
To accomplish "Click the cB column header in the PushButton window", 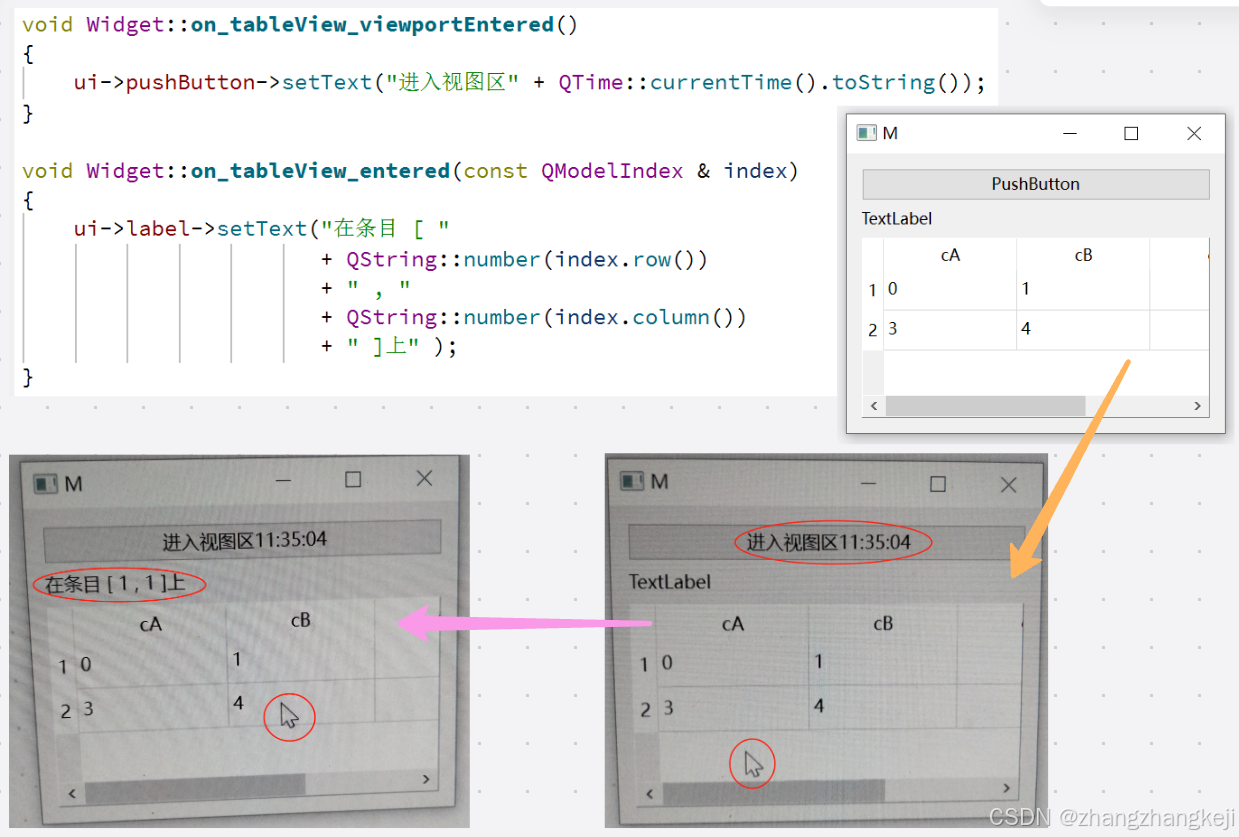I will [x=1083, y=255].
